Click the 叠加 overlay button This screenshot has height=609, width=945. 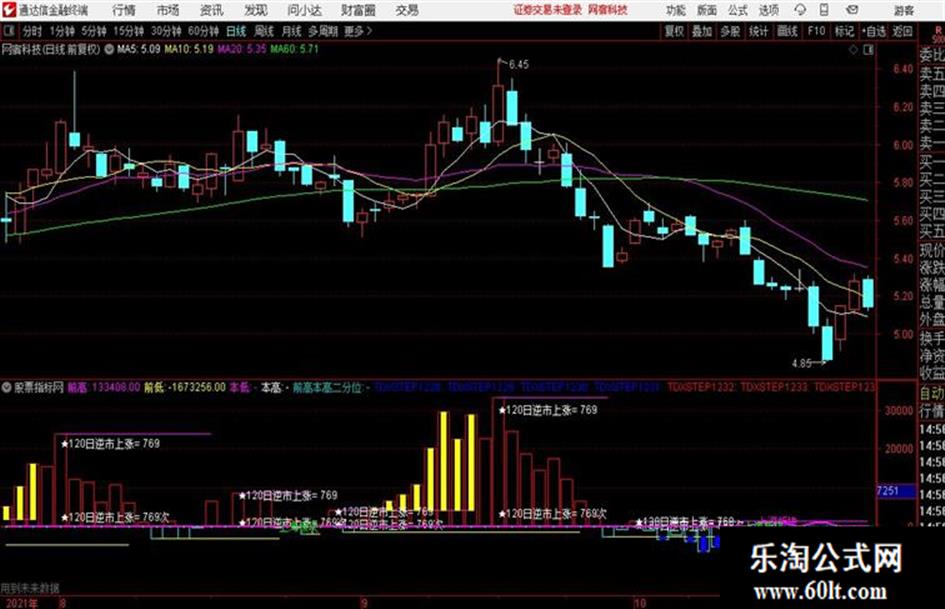coord(702,31)
